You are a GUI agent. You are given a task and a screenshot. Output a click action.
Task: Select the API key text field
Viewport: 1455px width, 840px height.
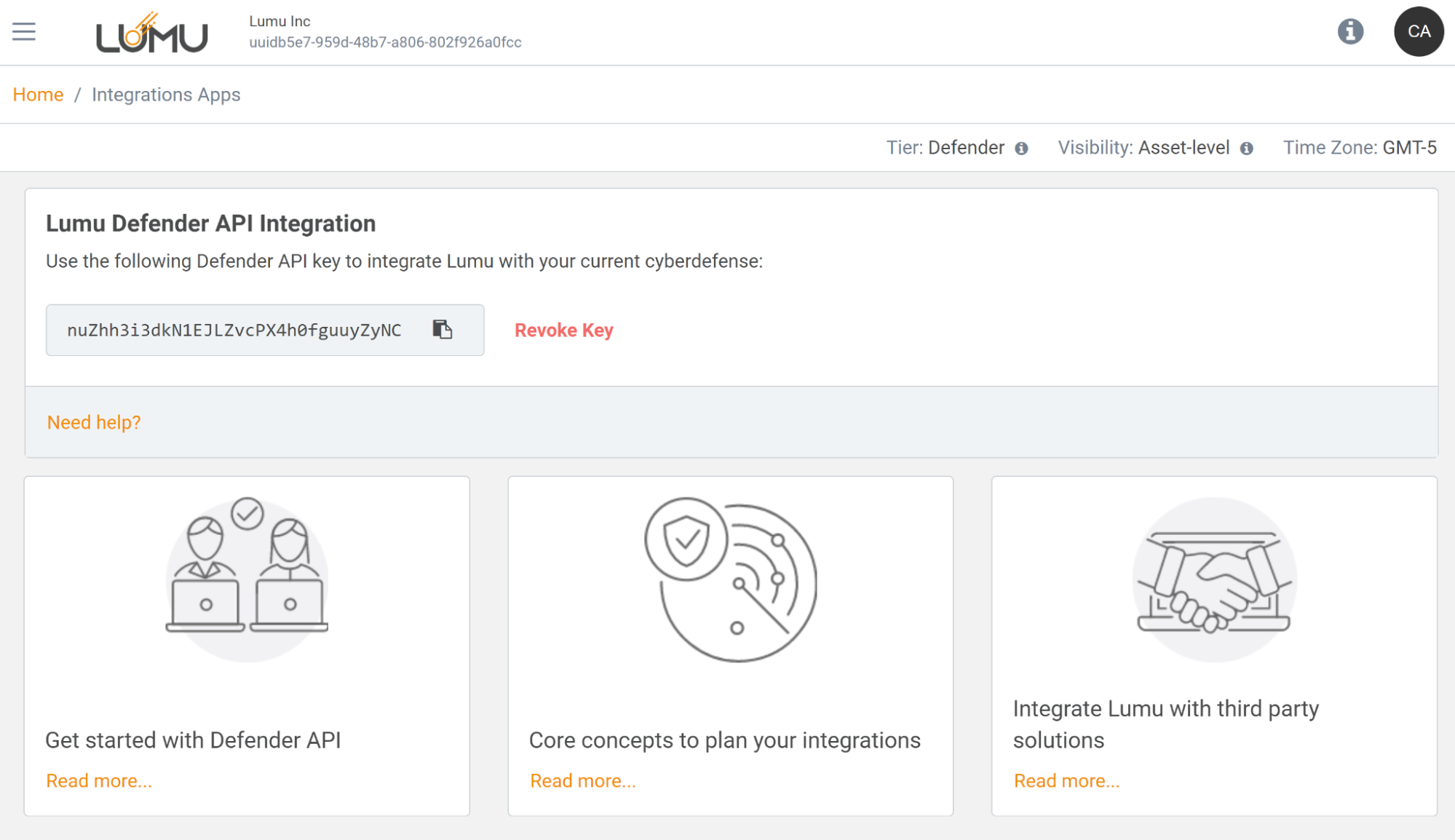[x=234, y=330]
